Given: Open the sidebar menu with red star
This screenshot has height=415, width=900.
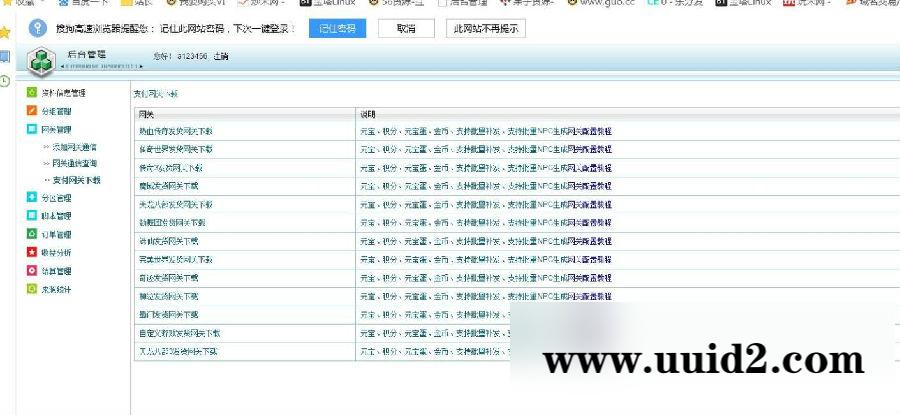Looking at the screenshot, I should click(56, 253).
